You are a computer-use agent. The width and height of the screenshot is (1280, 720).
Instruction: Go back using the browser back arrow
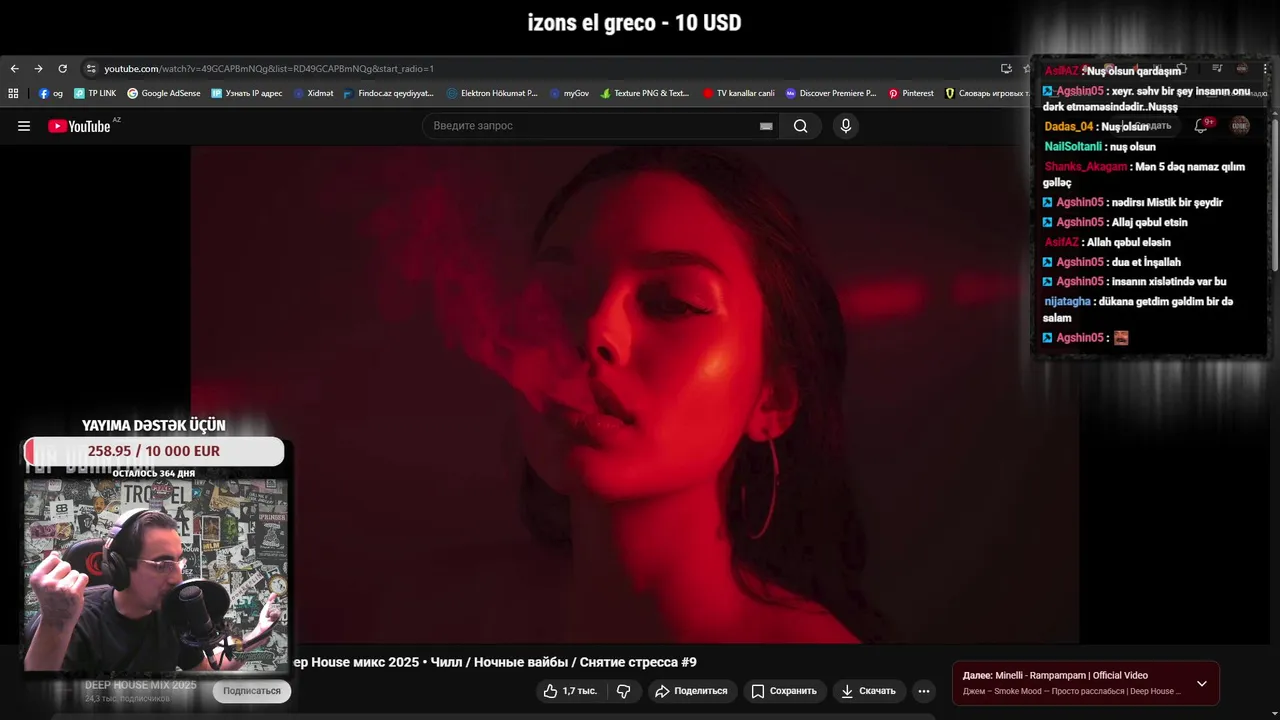coord(14,69)
